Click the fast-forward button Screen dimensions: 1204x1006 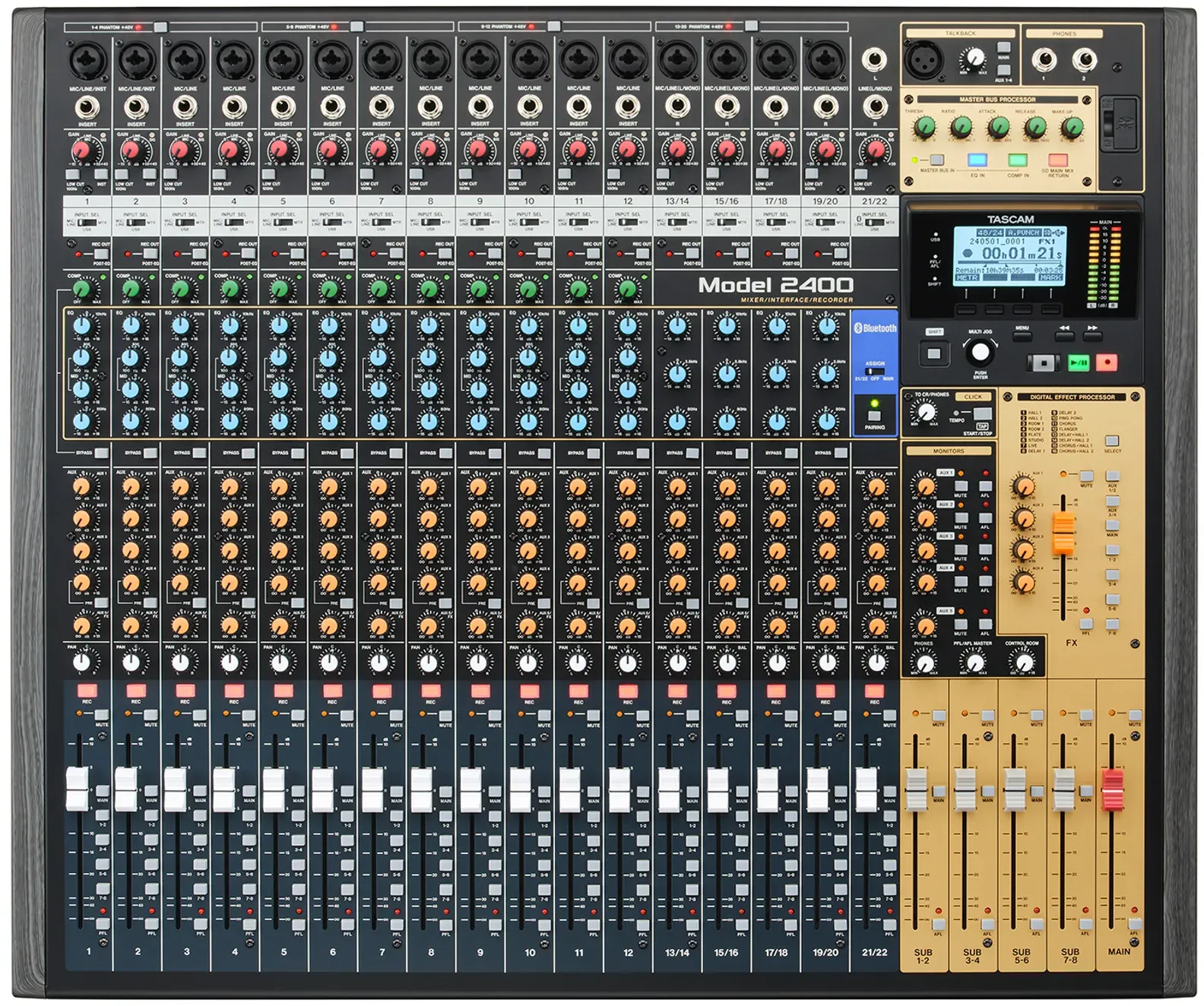click(1092, 335)
